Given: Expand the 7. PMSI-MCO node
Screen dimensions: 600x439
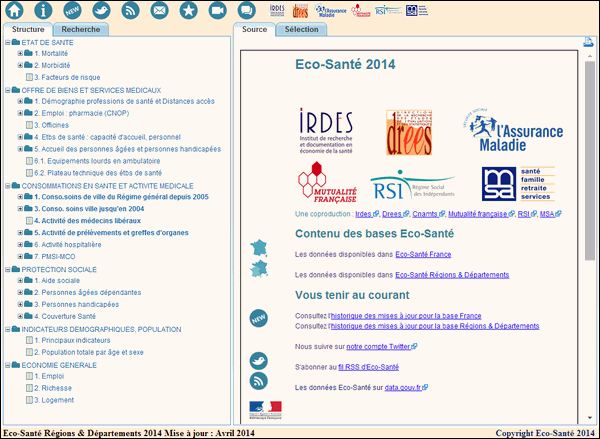Looking at the screenshot, I should (20, 256).
